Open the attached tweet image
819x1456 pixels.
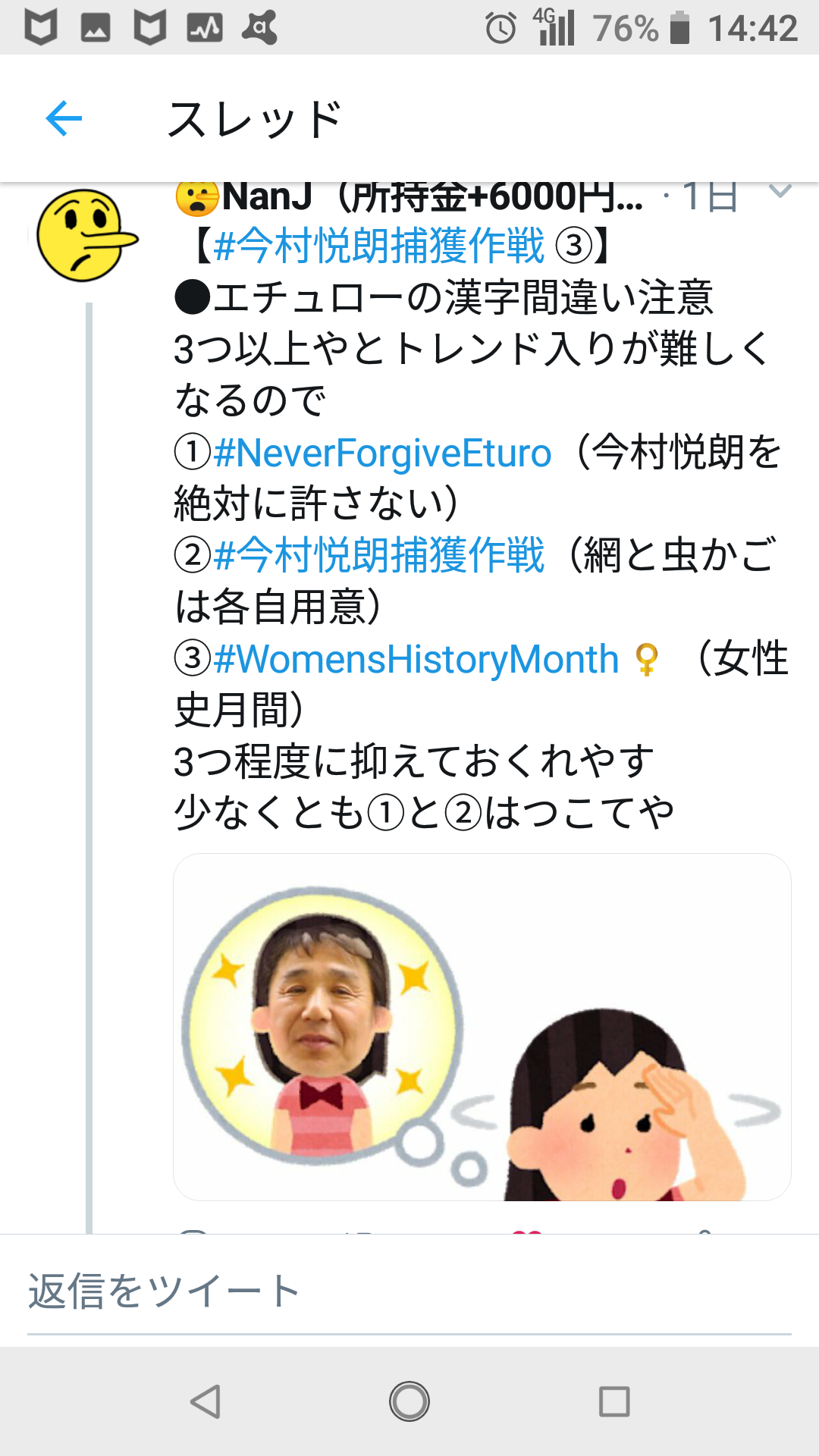[482, 1027]
